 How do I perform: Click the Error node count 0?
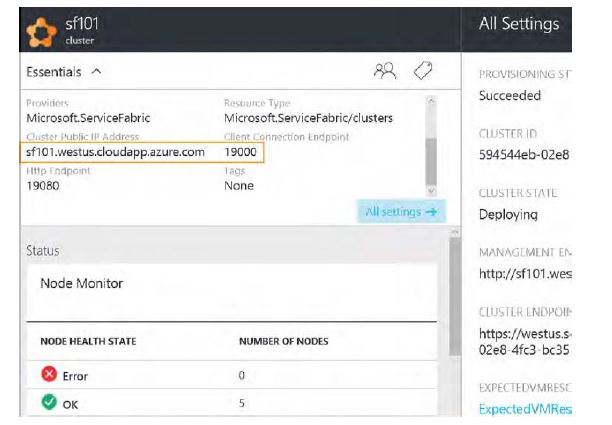click(242, 375)
